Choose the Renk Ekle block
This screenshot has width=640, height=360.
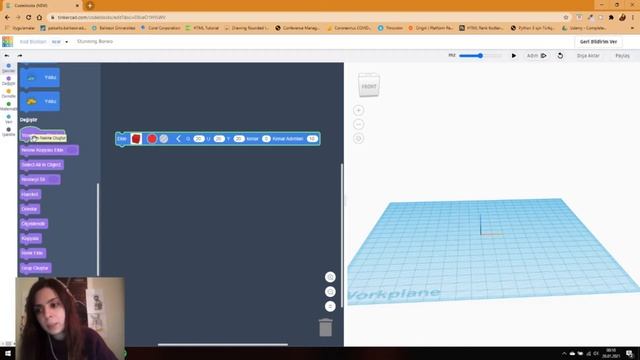(x=33, y=253)
